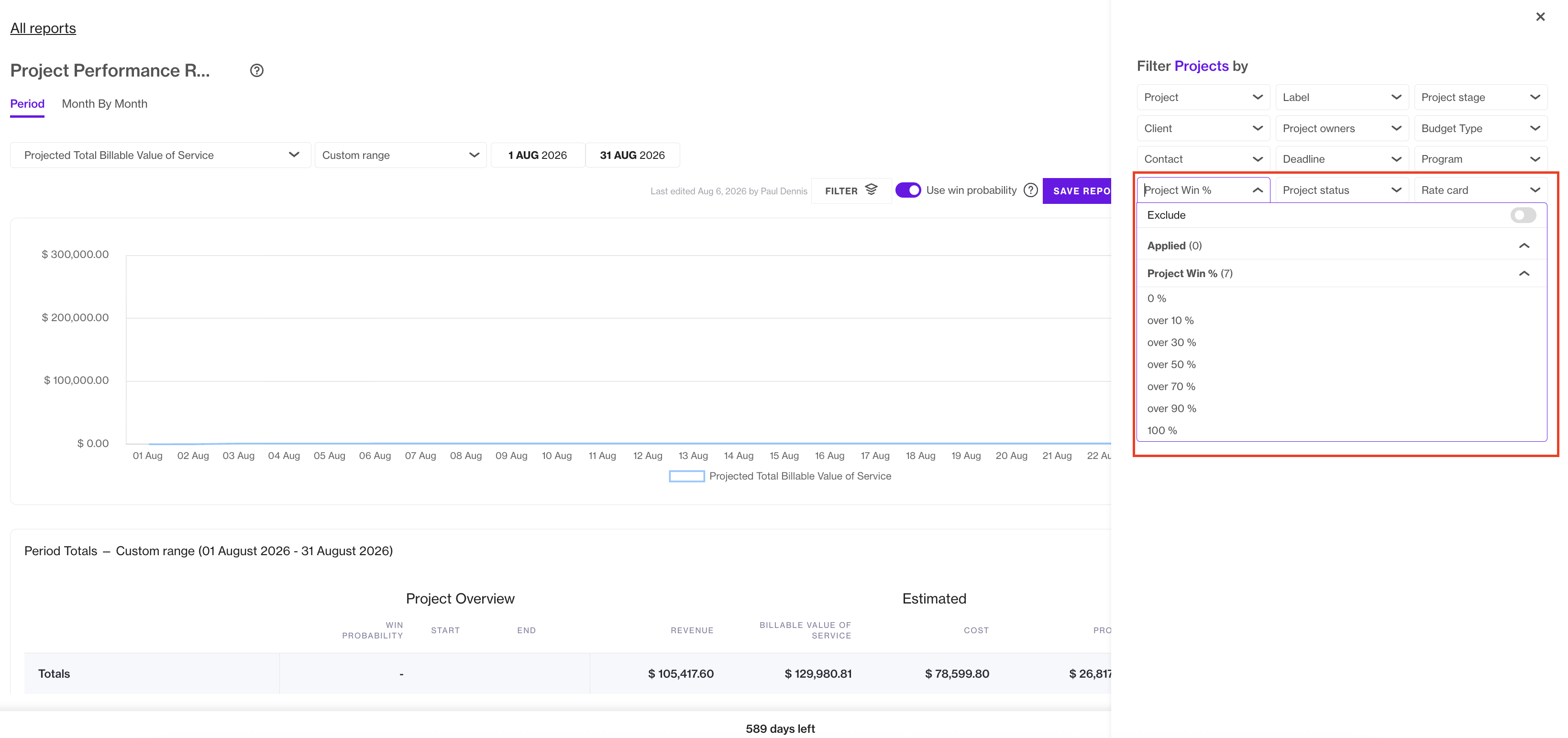The width and height of the screenshot is (1568, 738).
Task: Click the win probability help icon
Action: [1030, 190]
